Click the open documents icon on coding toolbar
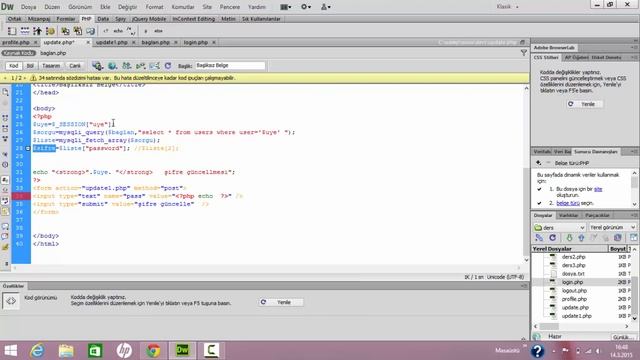Image resolution: width=640 pixels, height=360 pixels. [x=5, y=93]
